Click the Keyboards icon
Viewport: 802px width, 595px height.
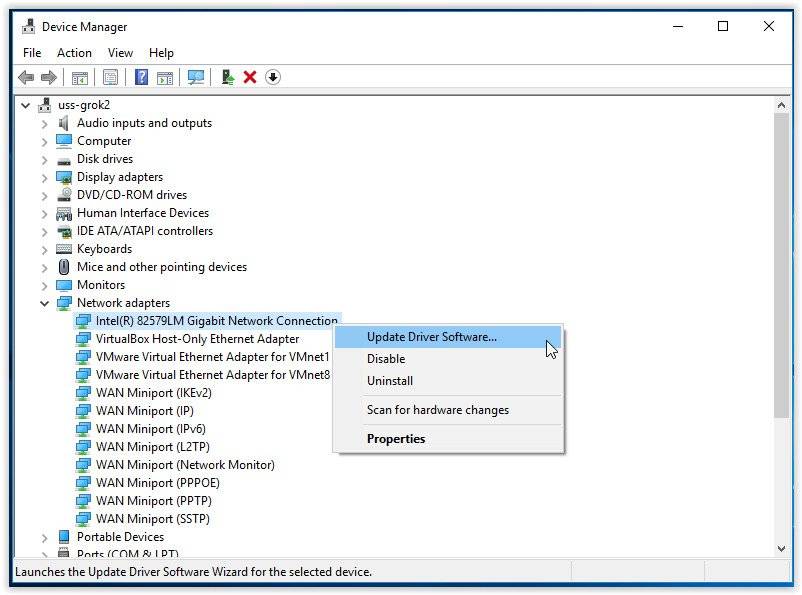(x=64, y=249)
